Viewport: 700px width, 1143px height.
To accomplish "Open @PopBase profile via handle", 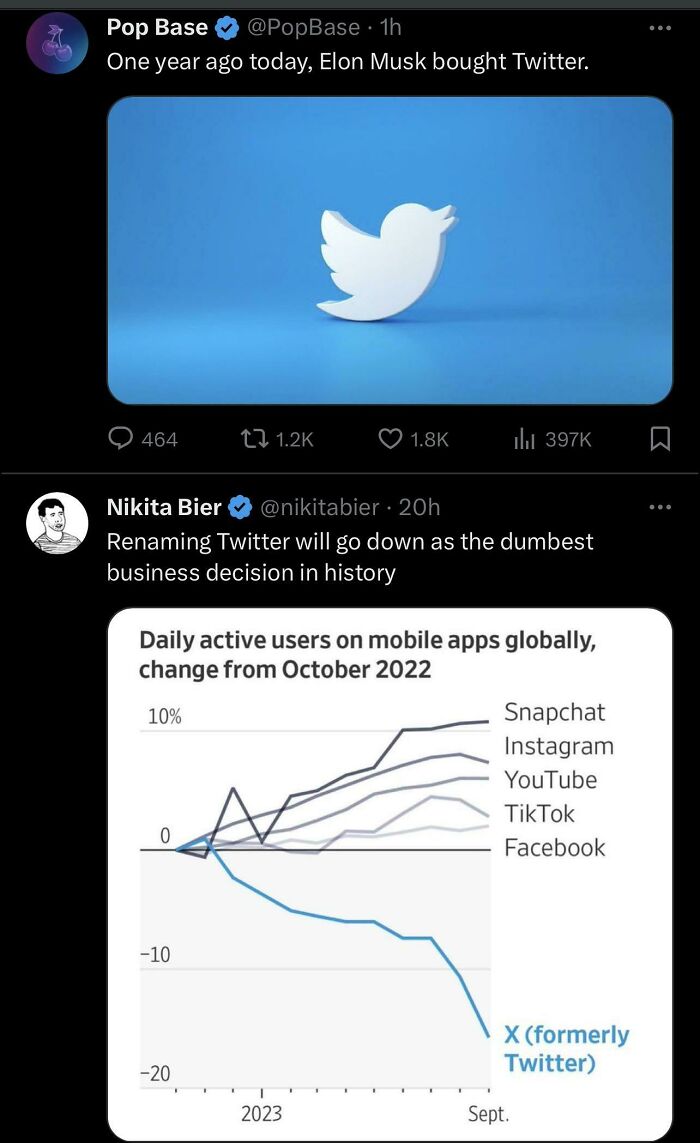I will coord(305,27).
